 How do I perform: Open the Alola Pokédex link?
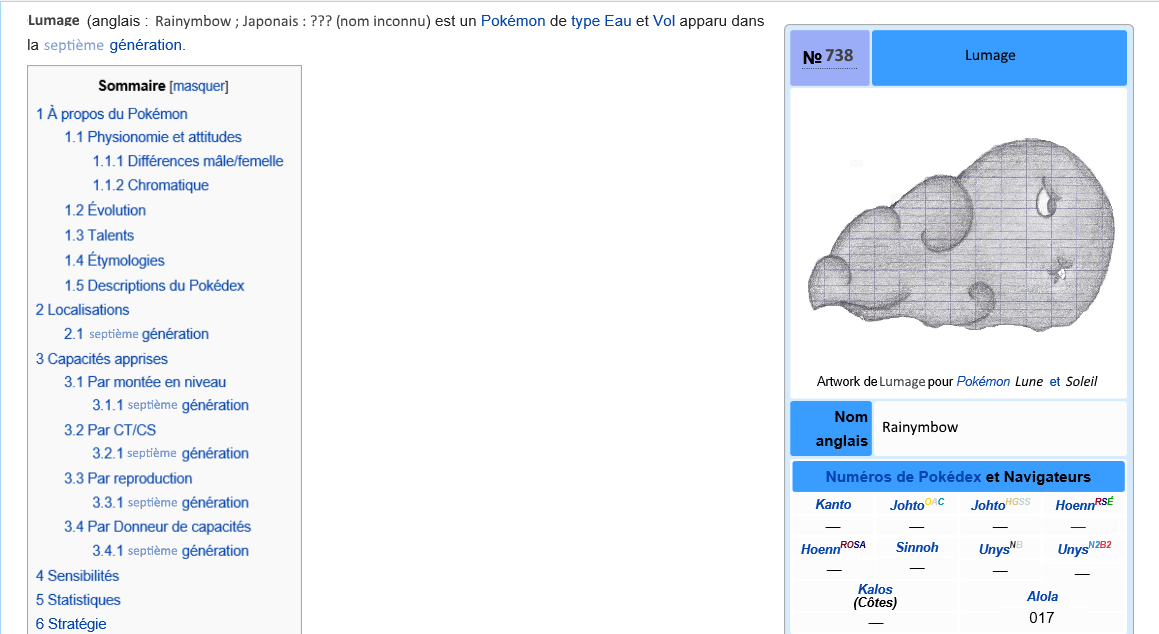[x=1042, y=596]
